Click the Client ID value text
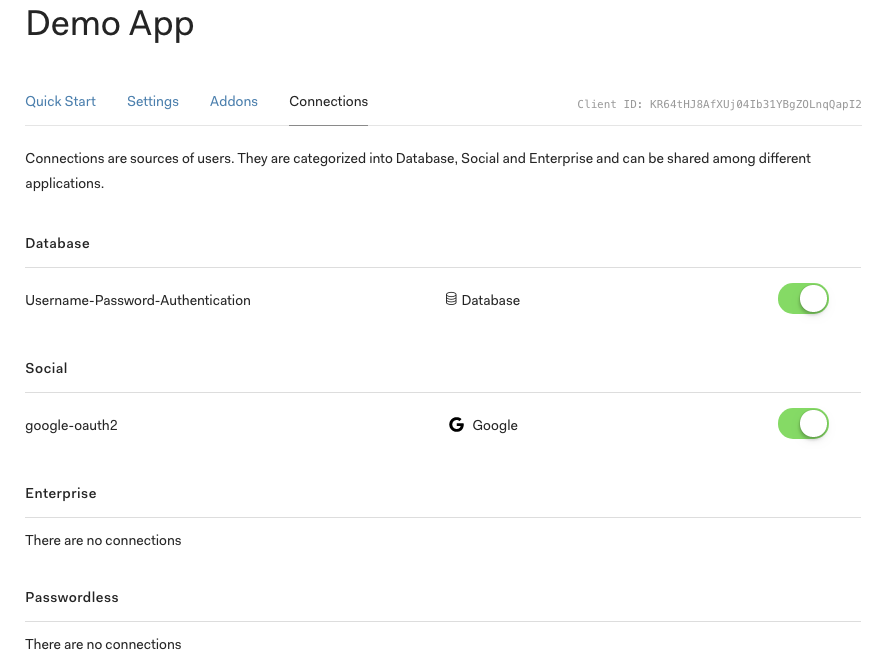The width and height of the screenshot is (889, 667). pos(755,104)
